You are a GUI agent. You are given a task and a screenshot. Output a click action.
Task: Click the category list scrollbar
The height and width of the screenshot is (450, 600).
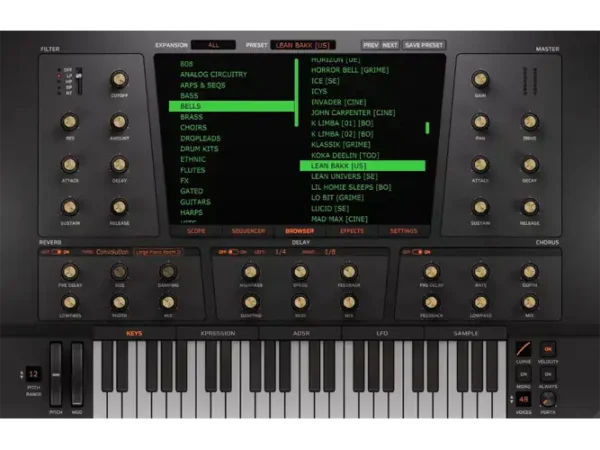click(297, 93)
